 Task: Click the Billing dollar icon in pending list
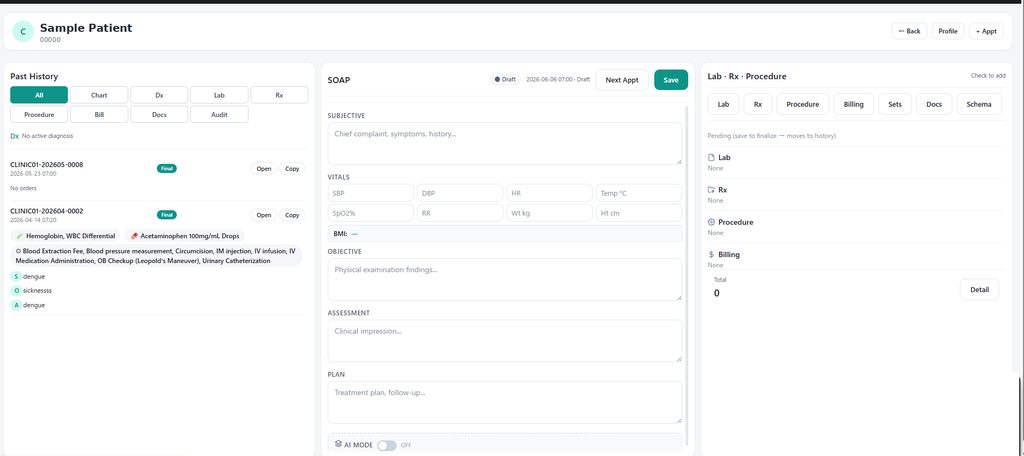click(711, 254)
